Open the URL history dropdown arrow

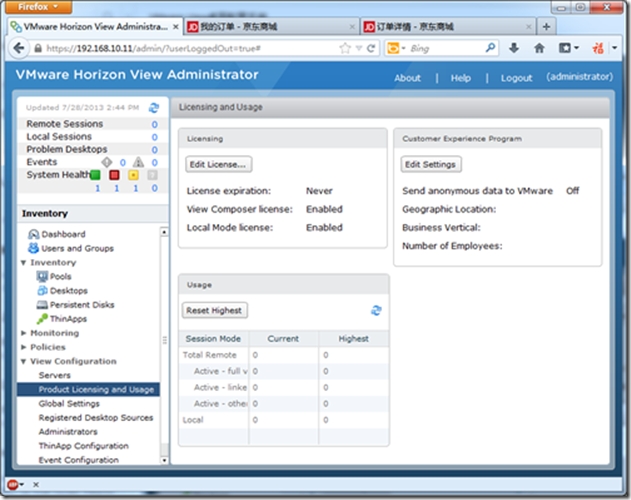point(359,48)
